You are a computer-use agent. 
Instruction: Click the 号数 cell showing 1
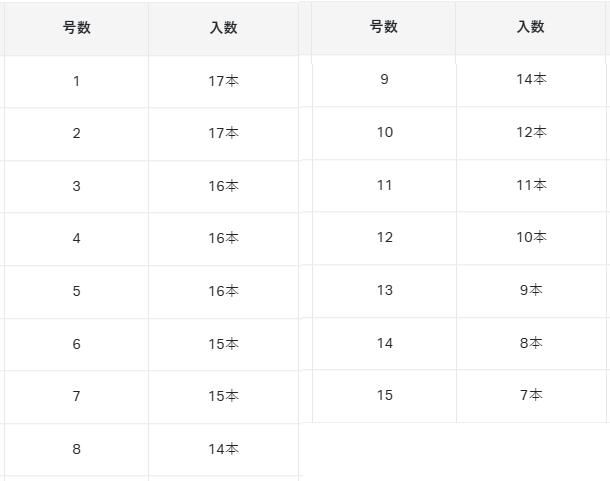[76, 81]
